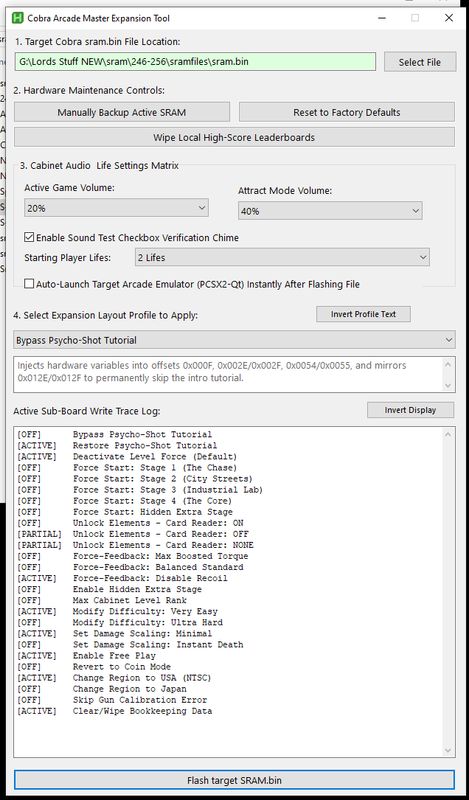Click the green H app icon in title bar
The height and width of the screenshot is (800, 469).
pyautogui.click(x=18, y=18)
